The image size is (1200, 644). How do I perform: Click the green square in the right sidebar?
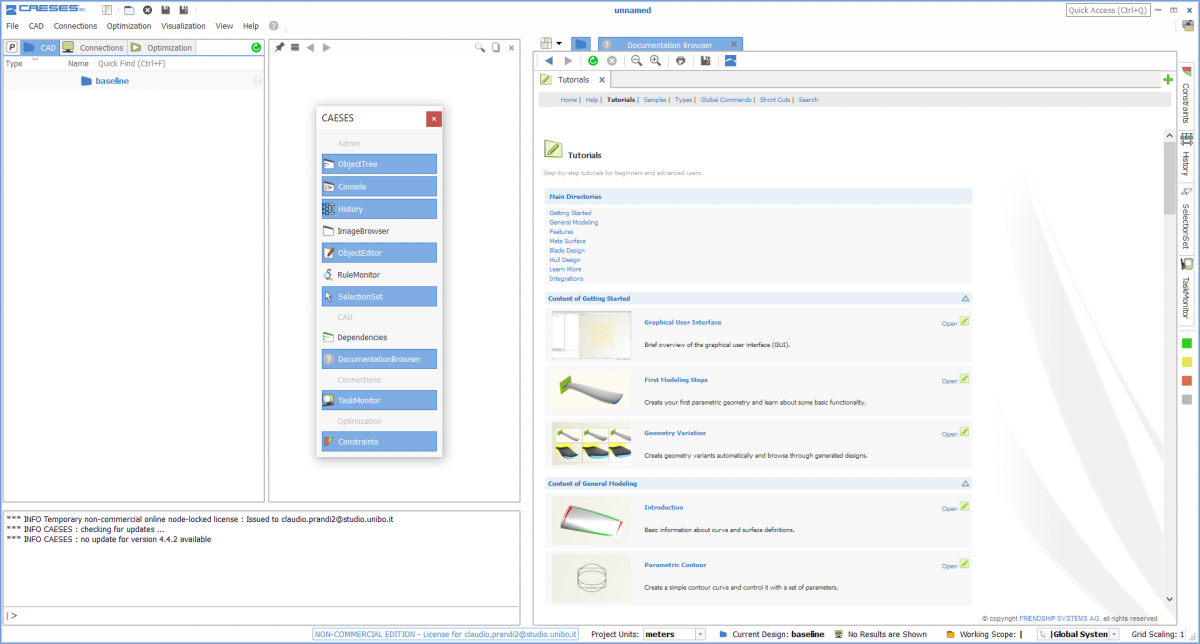pos(1187,343)
